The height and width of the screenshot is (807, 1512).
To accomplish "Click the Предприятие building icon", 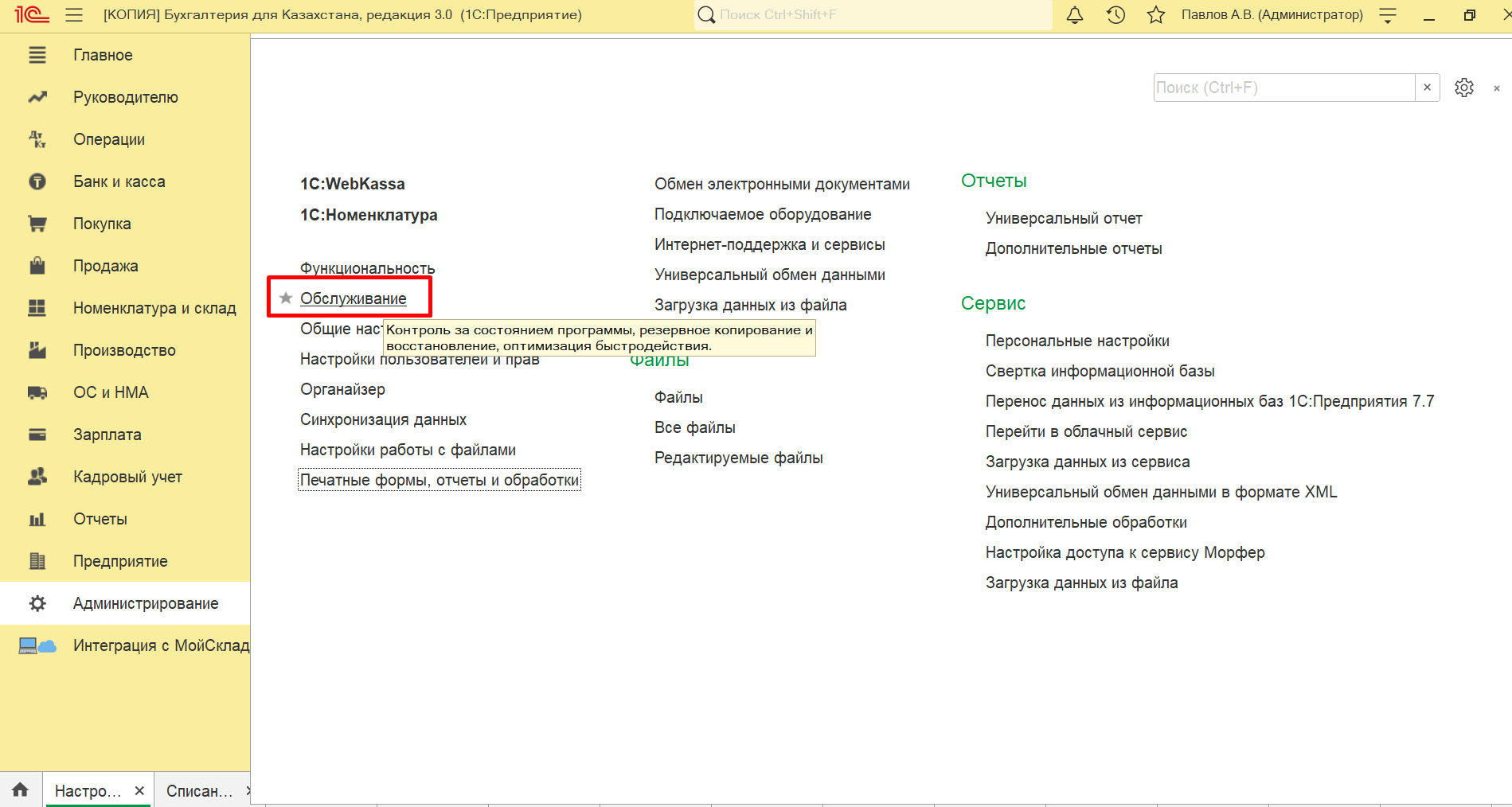I will [x=37, y=561].
